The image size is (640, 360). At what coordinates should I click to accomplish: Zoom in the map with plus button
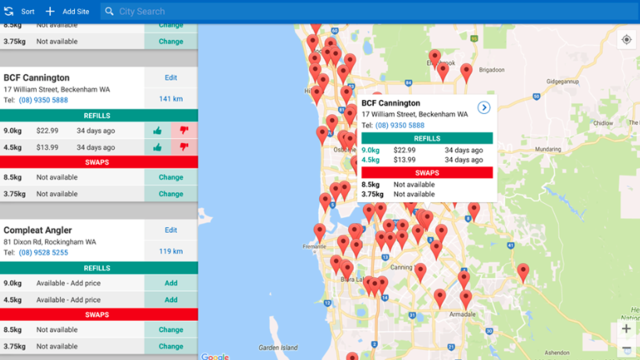(626, 329)
